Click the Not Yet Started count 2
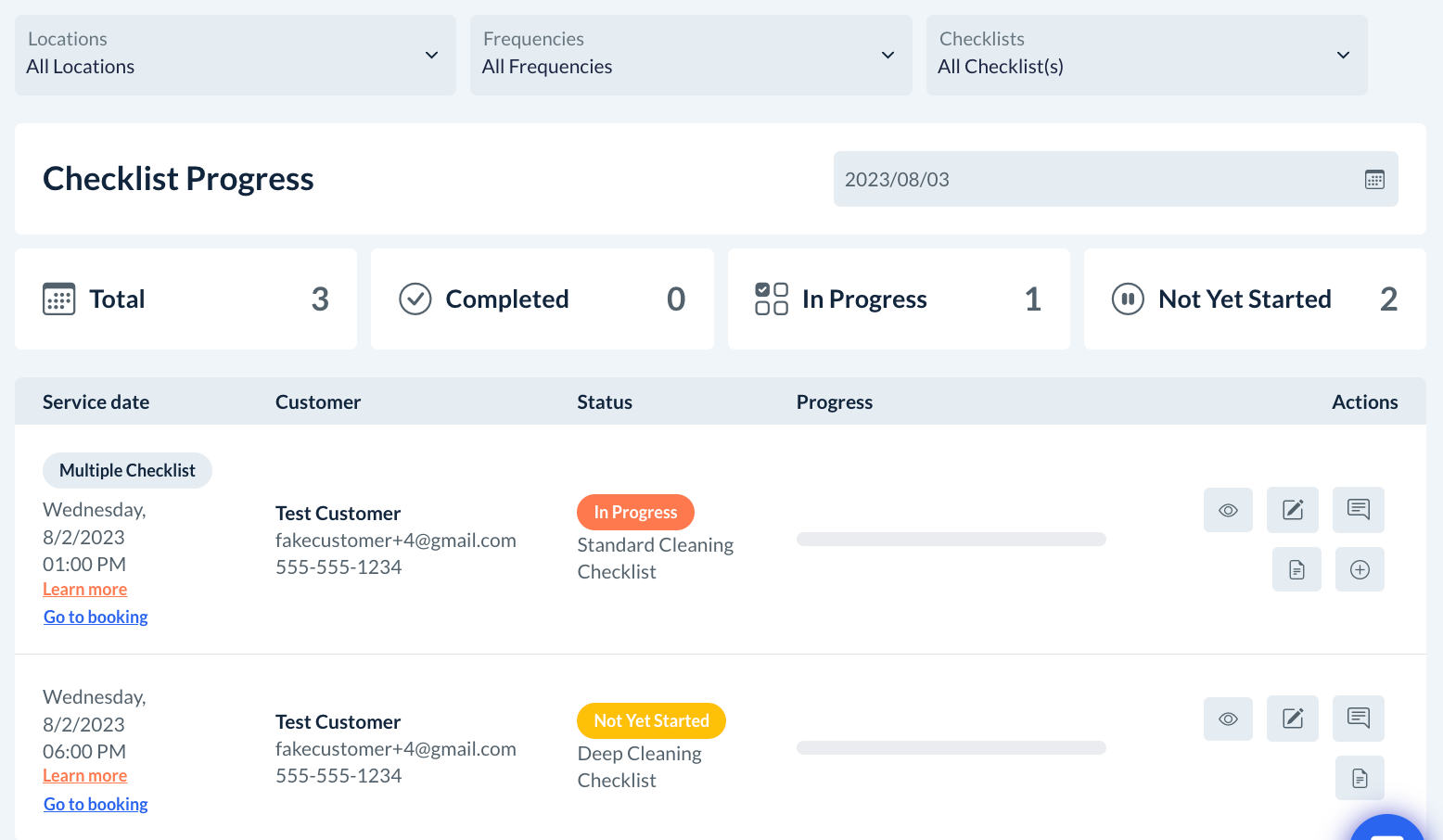Image resolution: width=1443 pixels, height=840 pixels. 1388,299
